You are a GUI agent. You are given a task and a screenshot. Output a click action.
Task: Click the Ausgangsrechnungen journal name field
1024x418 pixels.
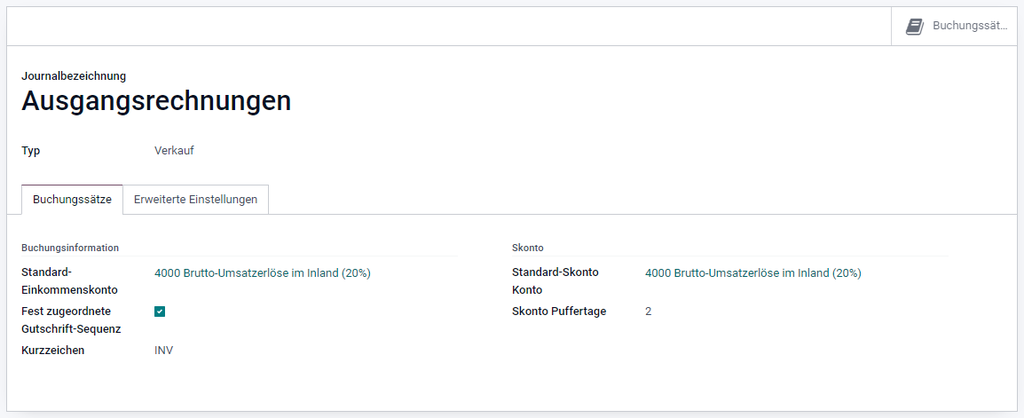(157, 102)
